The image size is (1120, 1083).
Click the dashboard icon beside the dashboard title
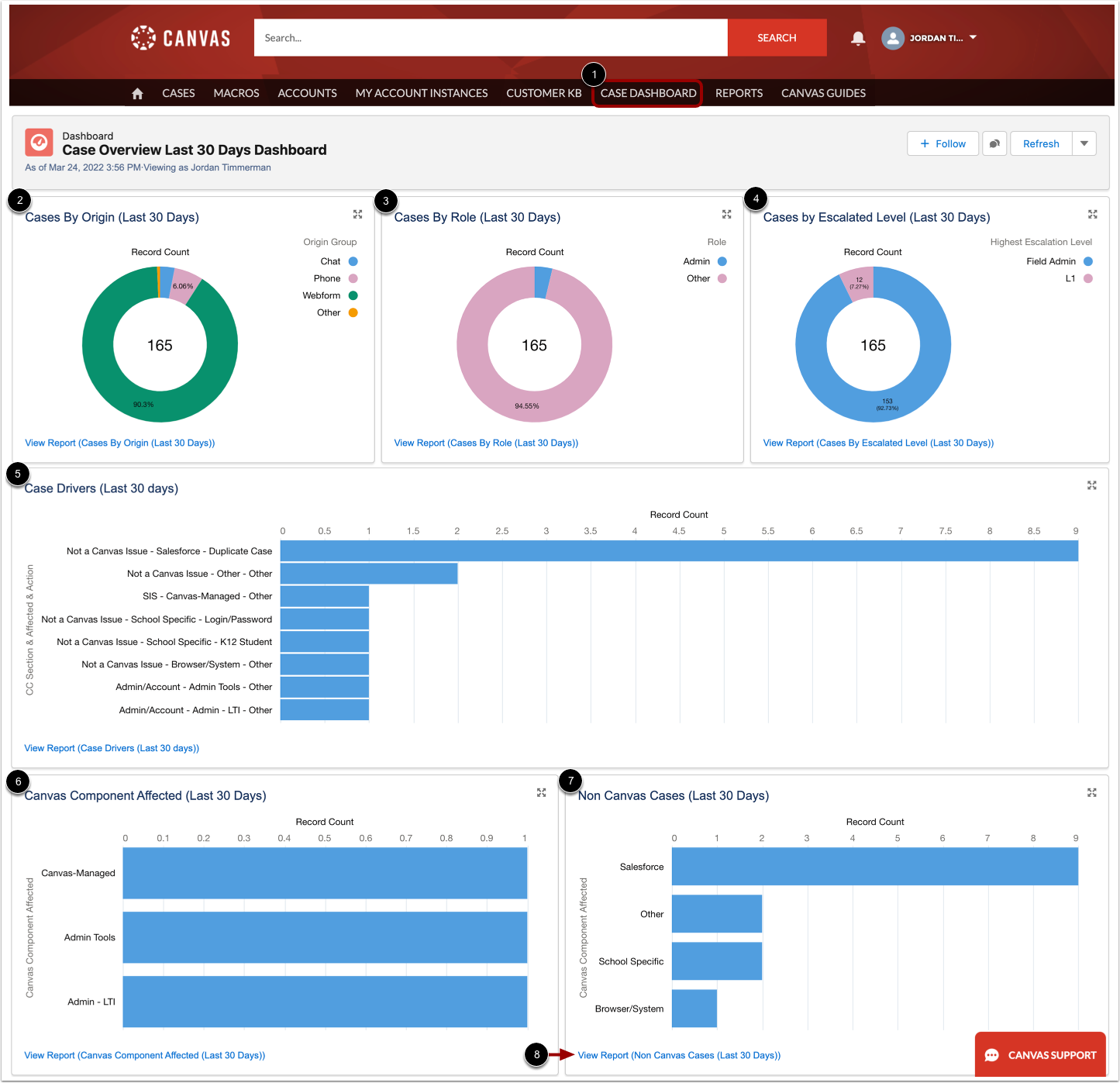coord(38,142)
